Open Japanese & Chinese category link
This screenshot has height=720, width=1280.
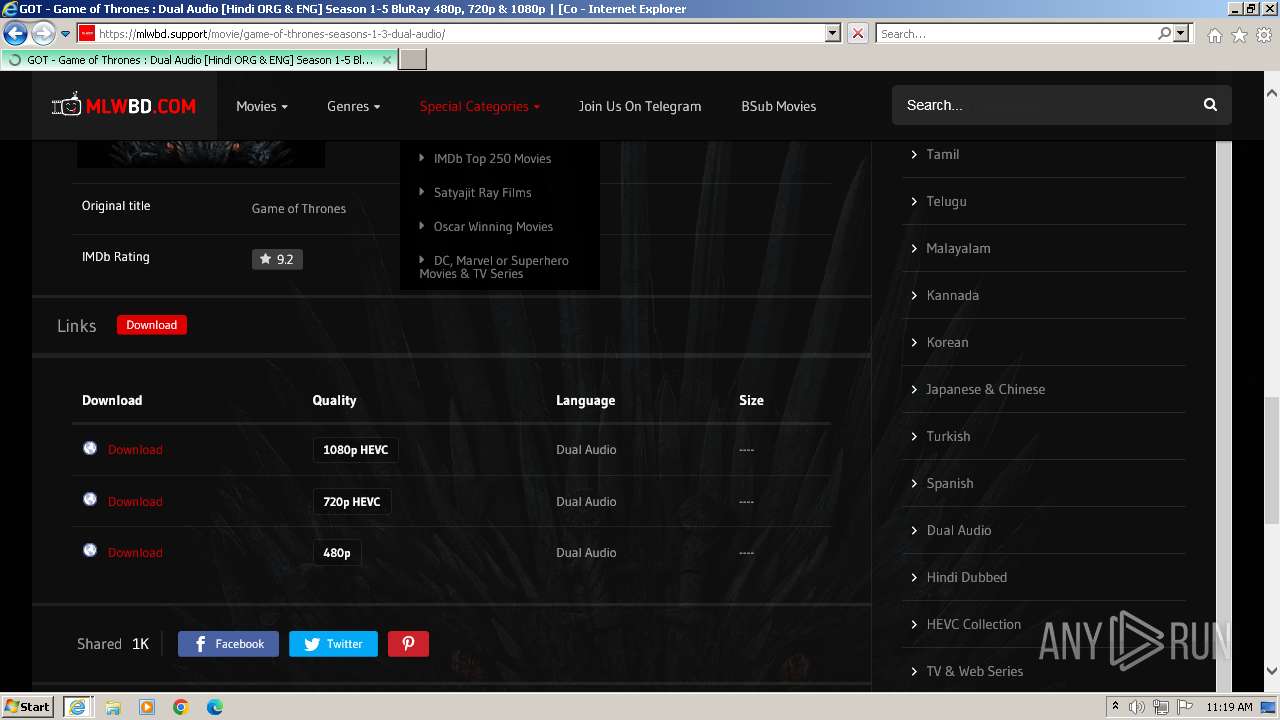click(985, 389)
